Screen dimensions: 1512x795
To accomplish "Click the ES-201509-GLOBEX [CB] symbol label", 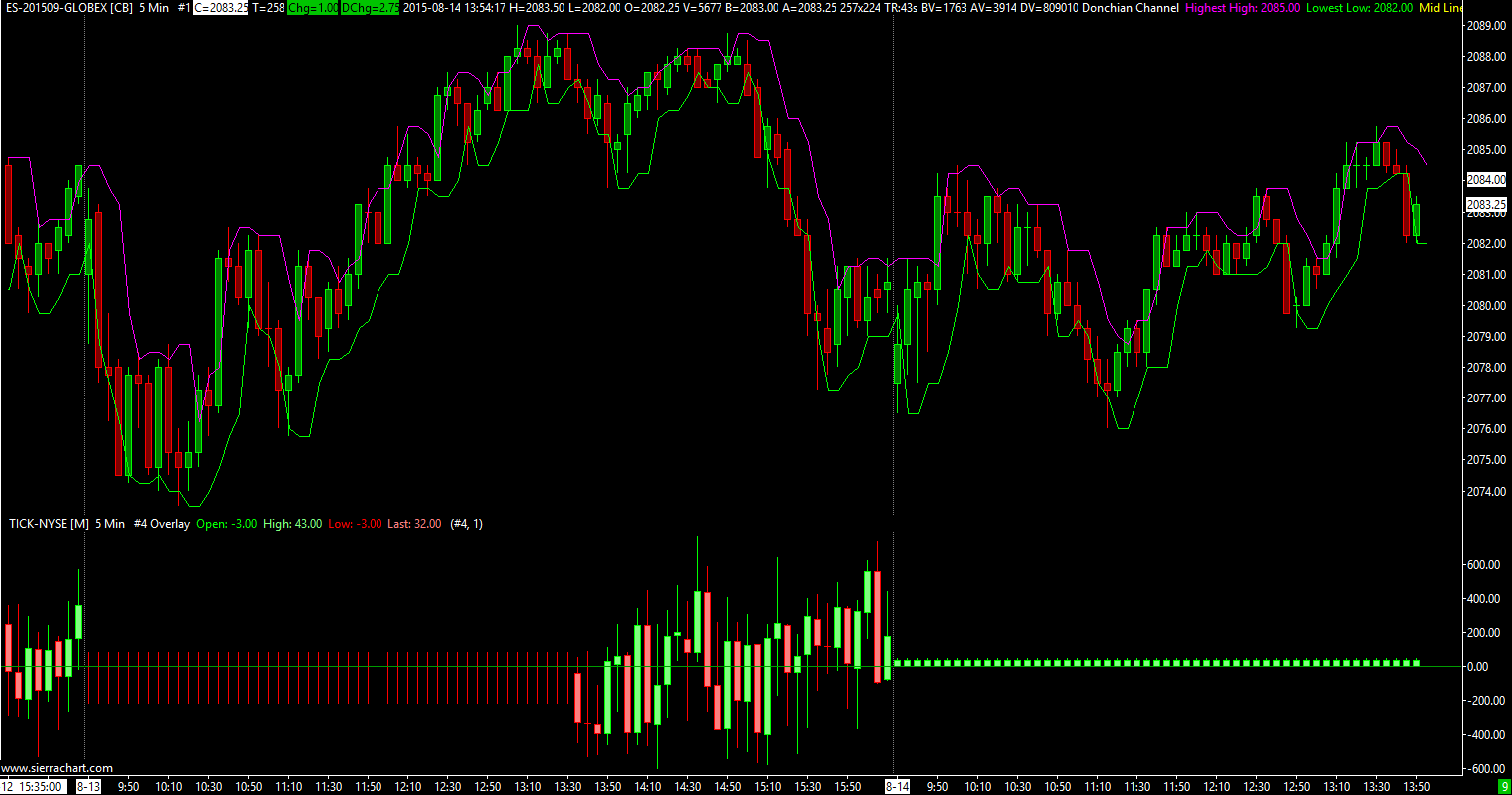I will 68,8.
